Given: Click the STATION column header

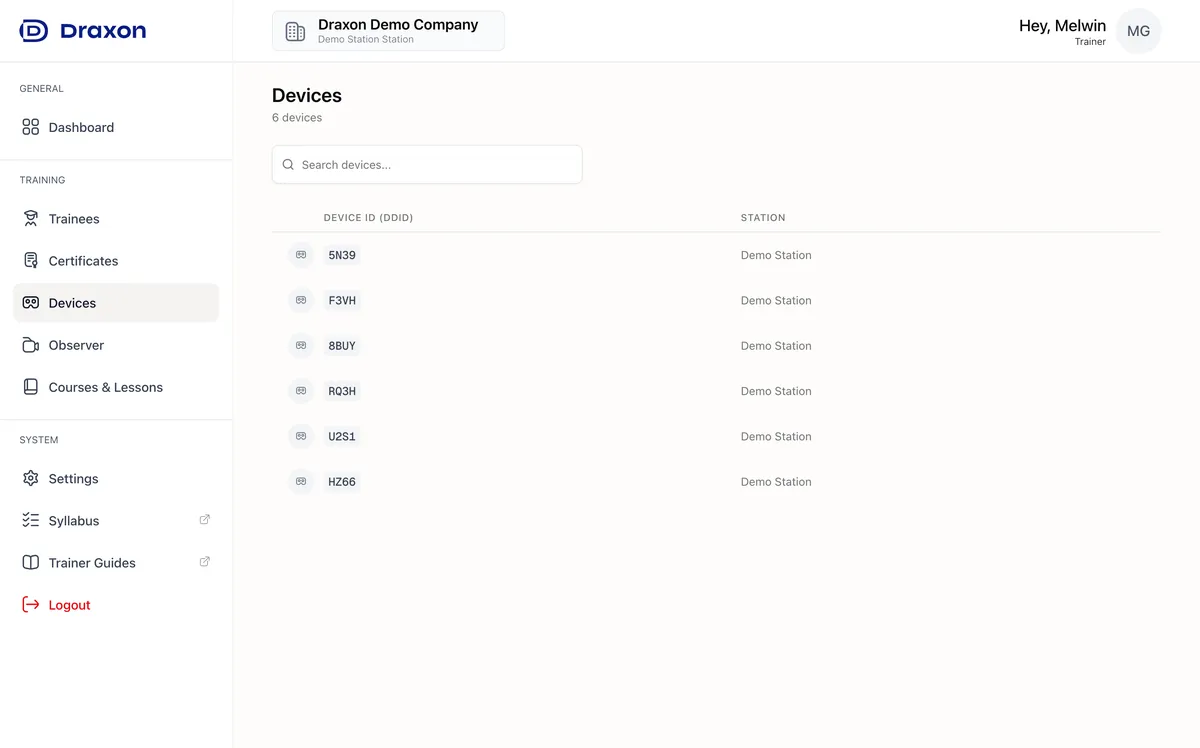Looking at the screenshot, I should (x=763, y=218).
